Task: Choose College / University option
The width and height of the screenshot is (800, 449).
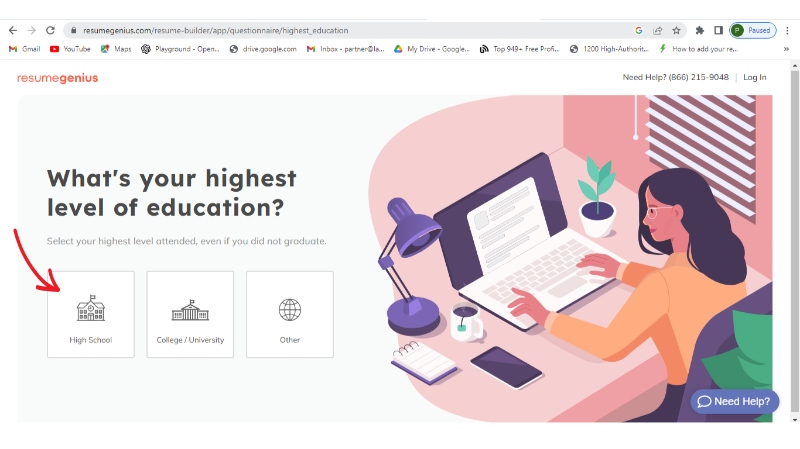Action: 190,314
